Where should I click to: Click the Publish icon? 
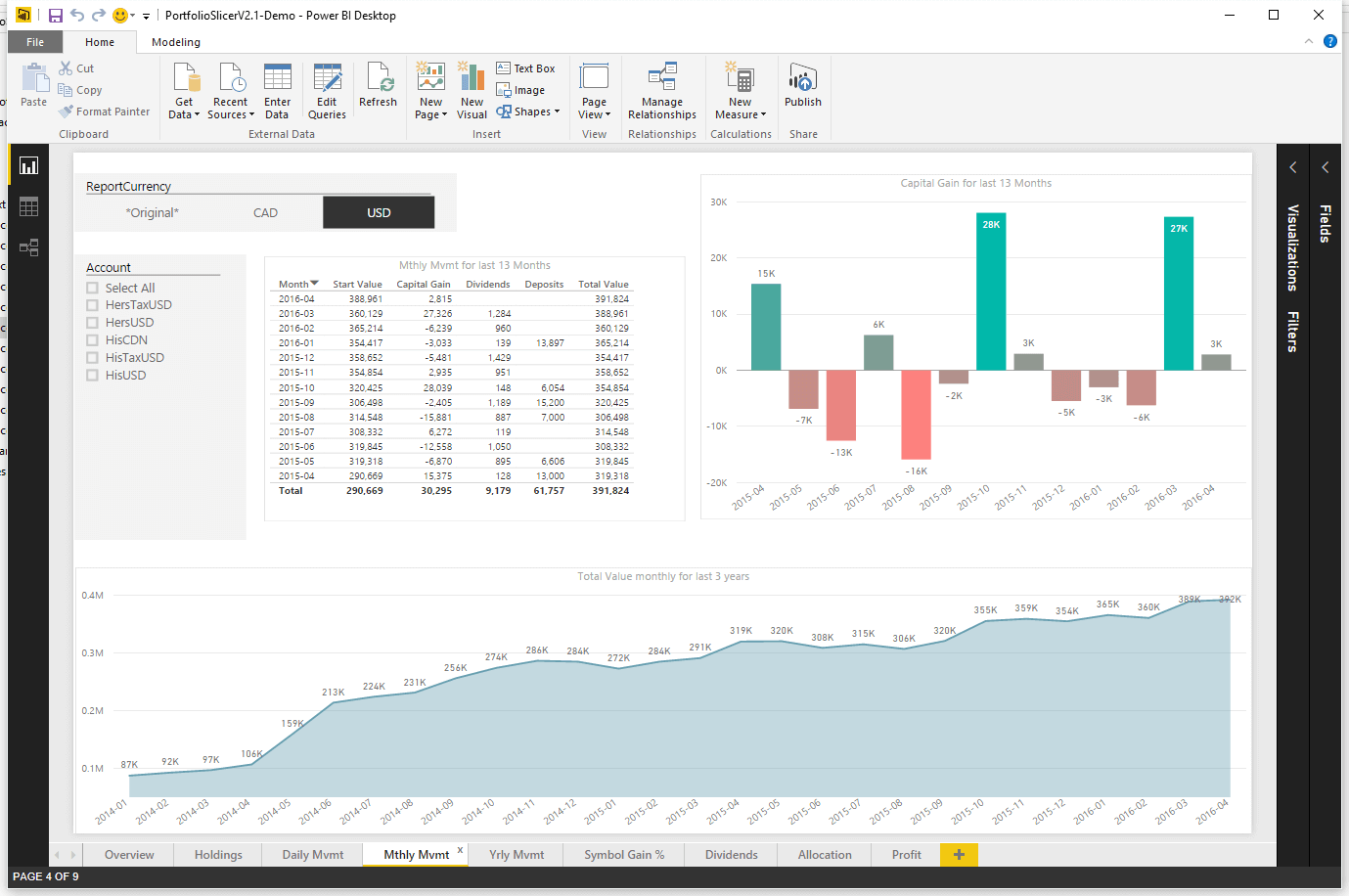point(802,78)
